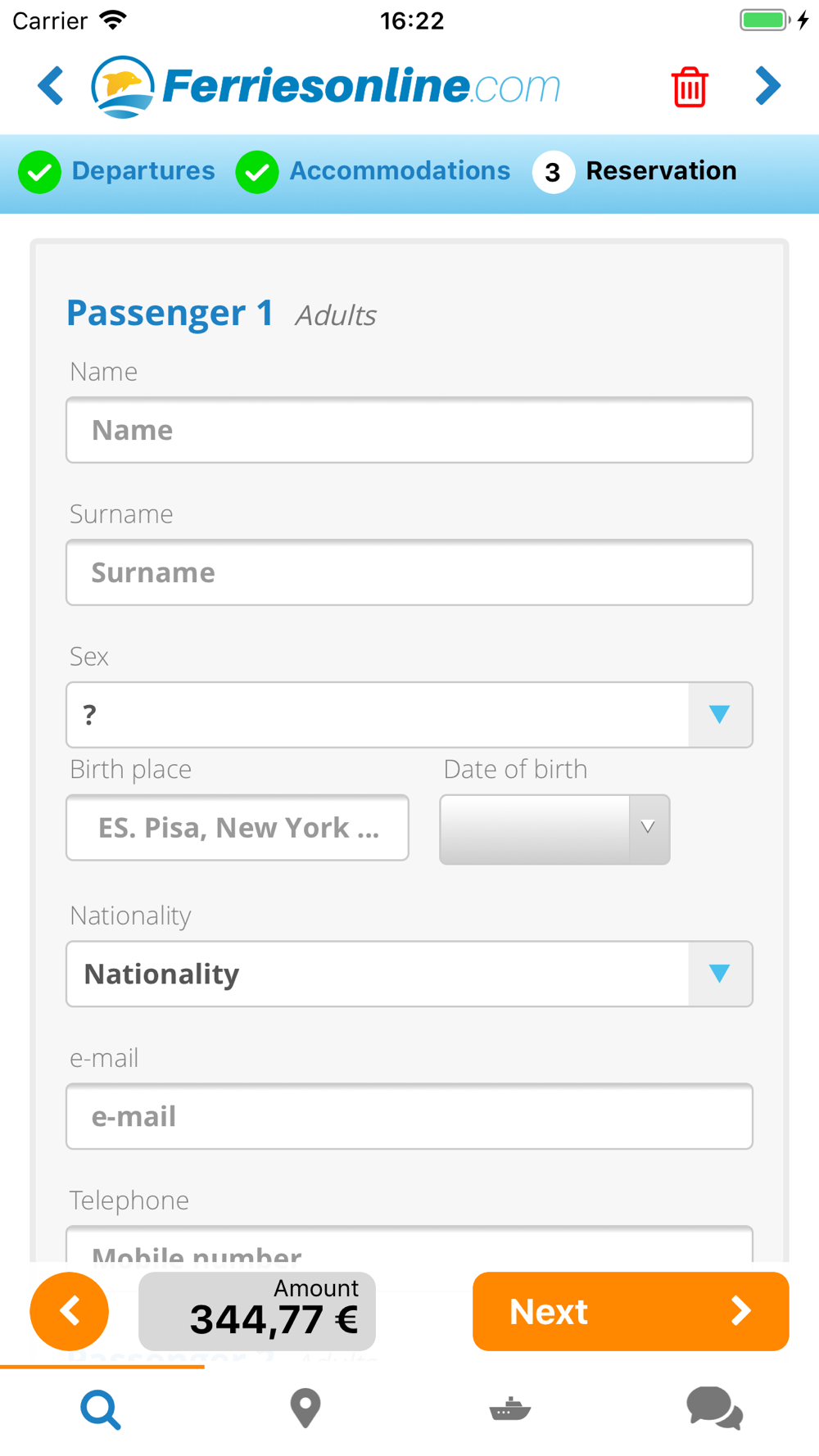Tap the blue forward arrow in header
The width and height of the screenshot is (819, 1456).
click(x=767, y=86)
